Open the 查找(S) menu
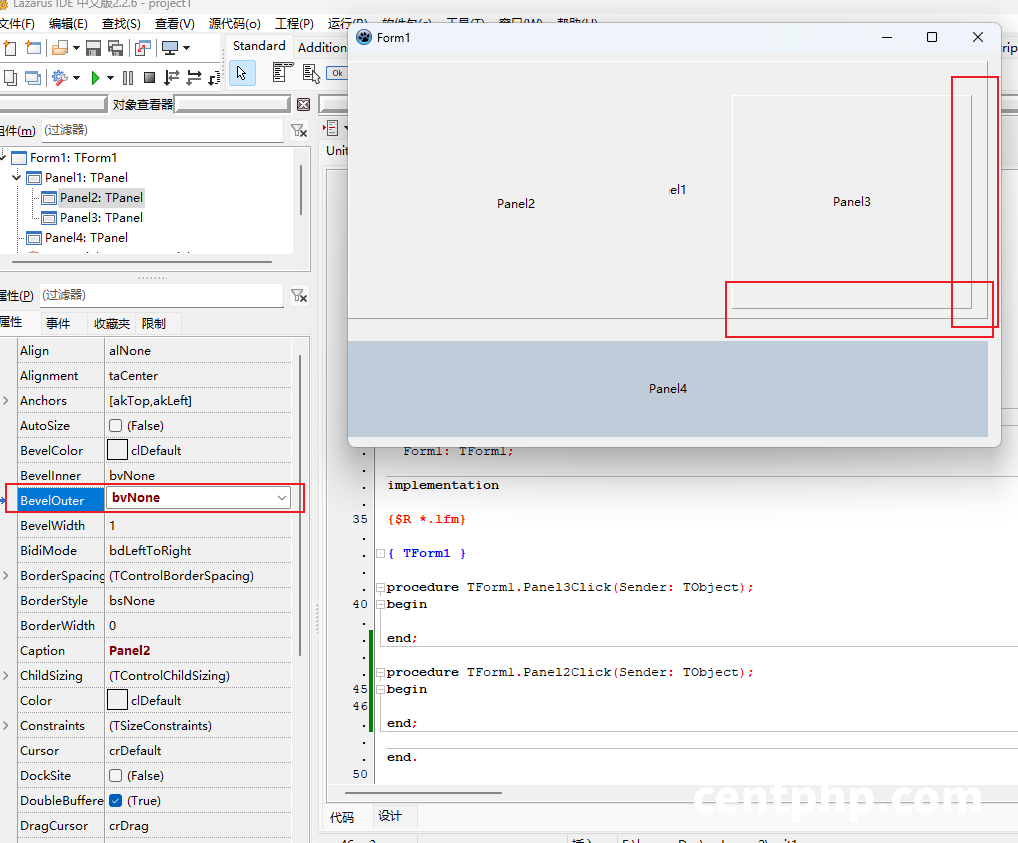1018x843 pixels. point(121,24)
